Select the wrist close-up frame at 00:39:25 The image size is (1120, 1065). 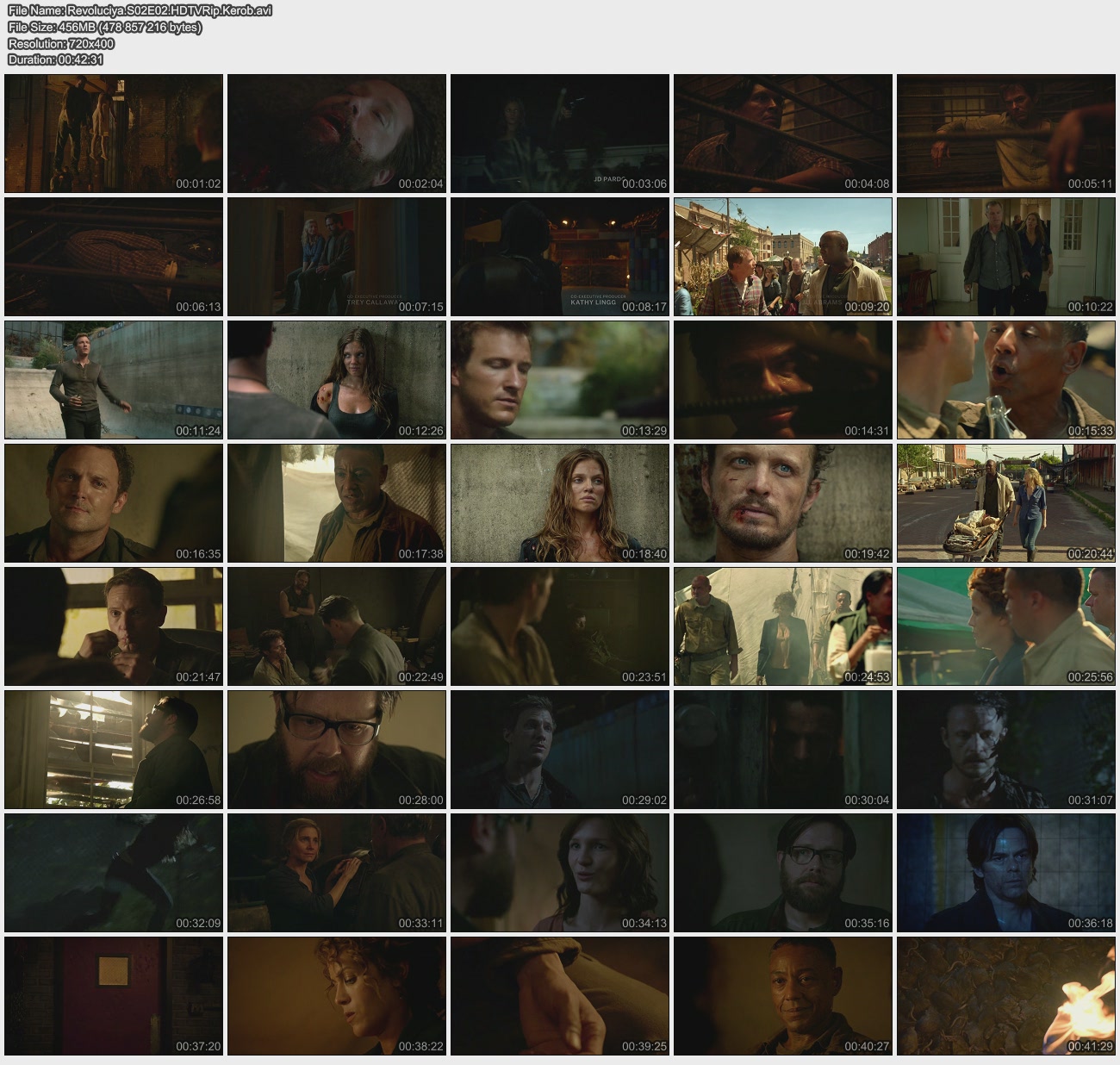pos(559,996)
